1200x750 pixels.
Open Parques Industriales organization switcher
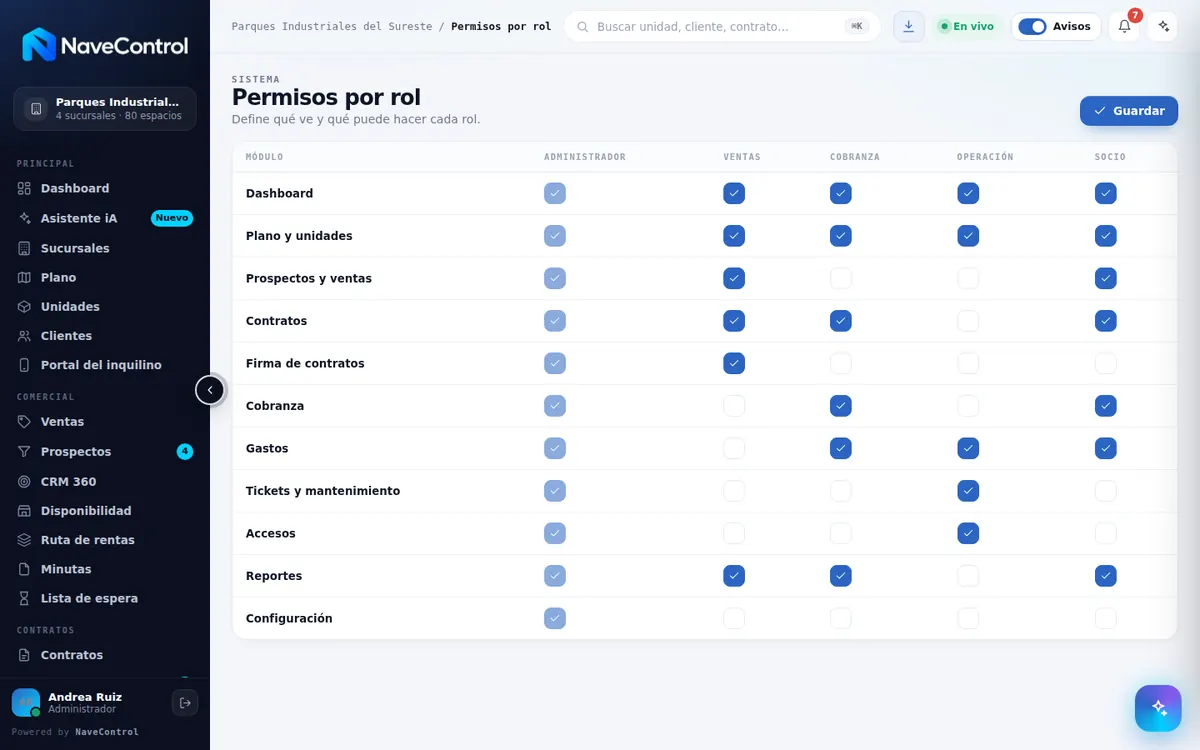click(105, 109)
